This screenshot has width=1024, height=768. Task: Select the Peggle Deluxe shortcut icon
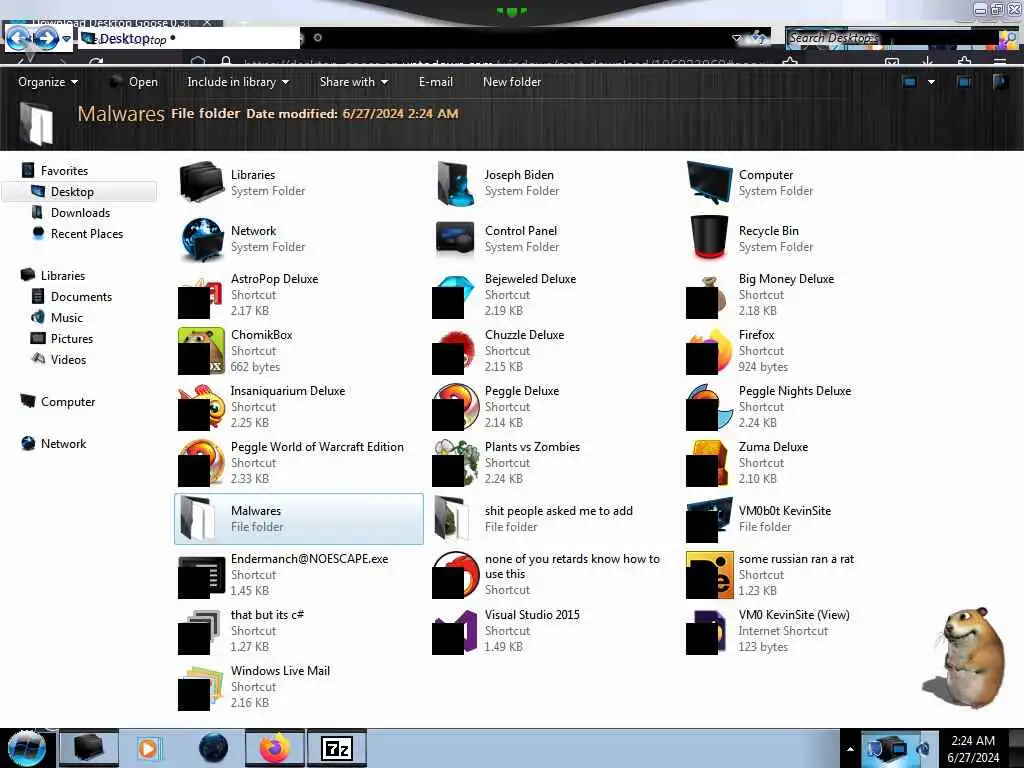(x=455, y=408)
